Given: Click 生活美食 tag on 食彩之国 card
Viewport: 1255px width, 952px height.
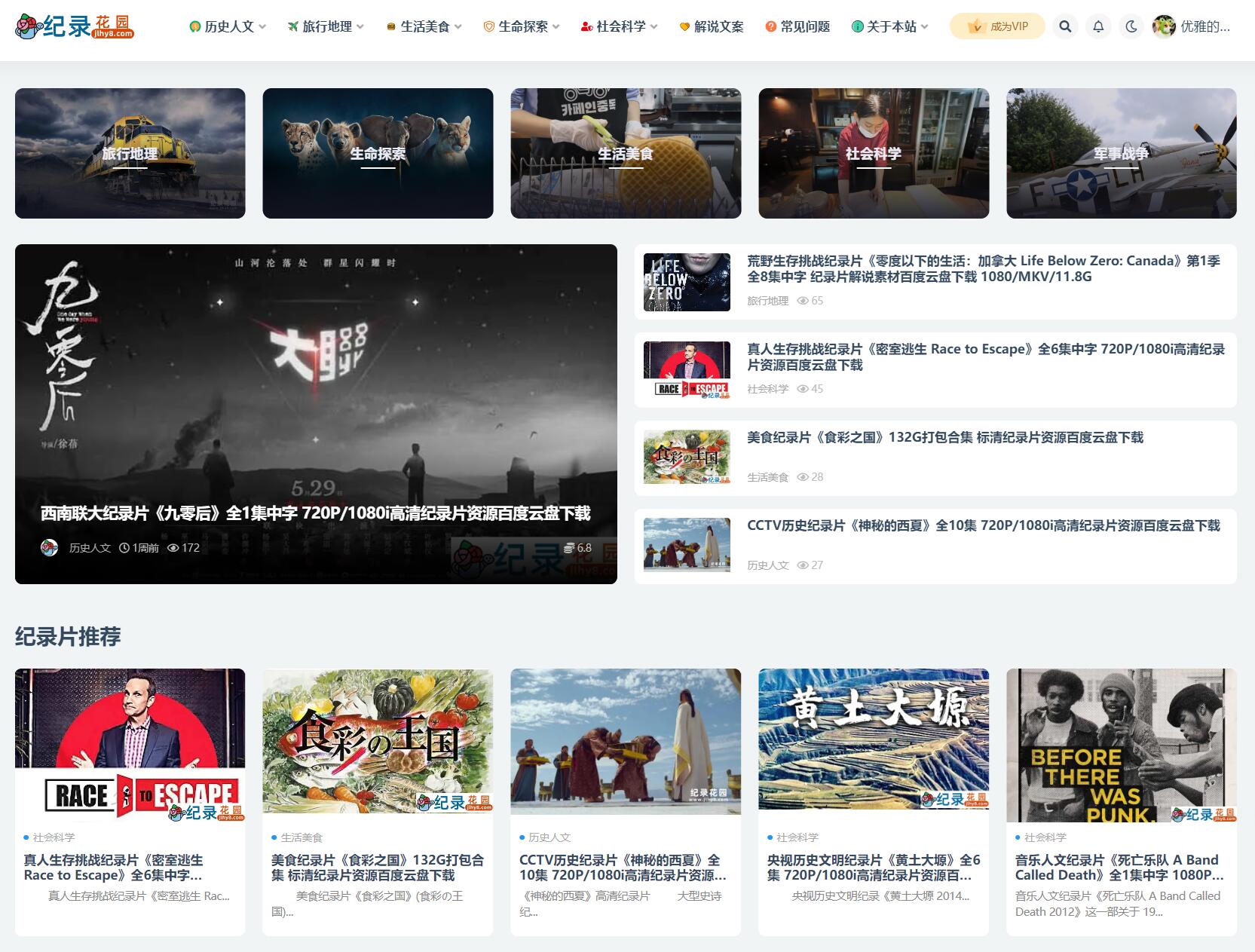Looking at the screenshot, I should point(302,837).
